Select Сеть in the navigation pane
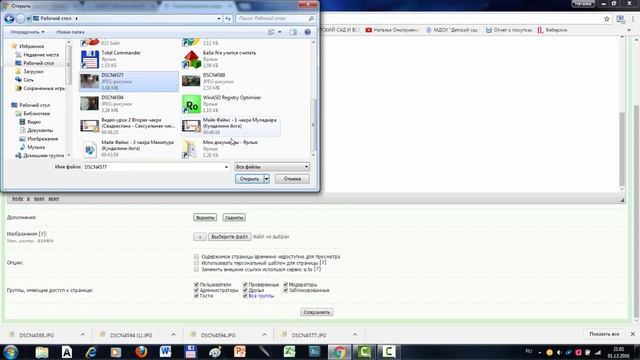This screenshot has height=360, width=640. [28, 80]
